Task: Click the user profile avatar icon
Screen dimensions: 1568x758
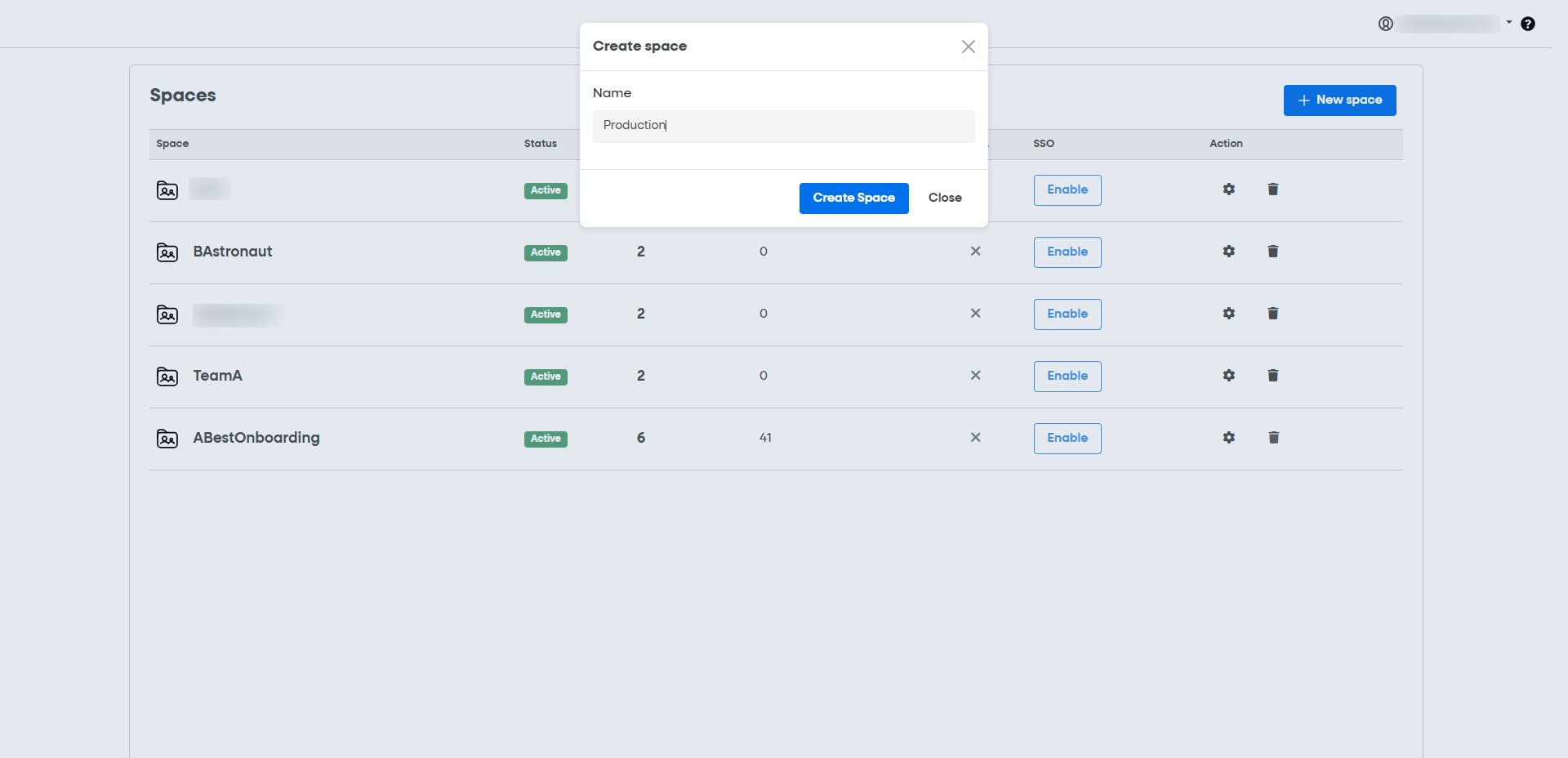Action: pyautogui.click(x=1386, y=24)
